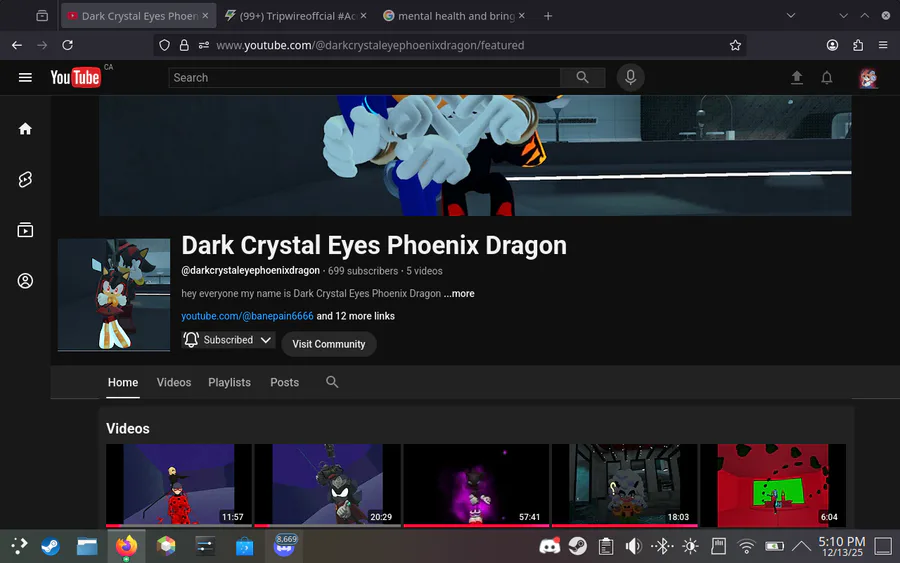Open the youtube.com/@banepain6666 link
900x563 pixels.
tap(247, 316)
